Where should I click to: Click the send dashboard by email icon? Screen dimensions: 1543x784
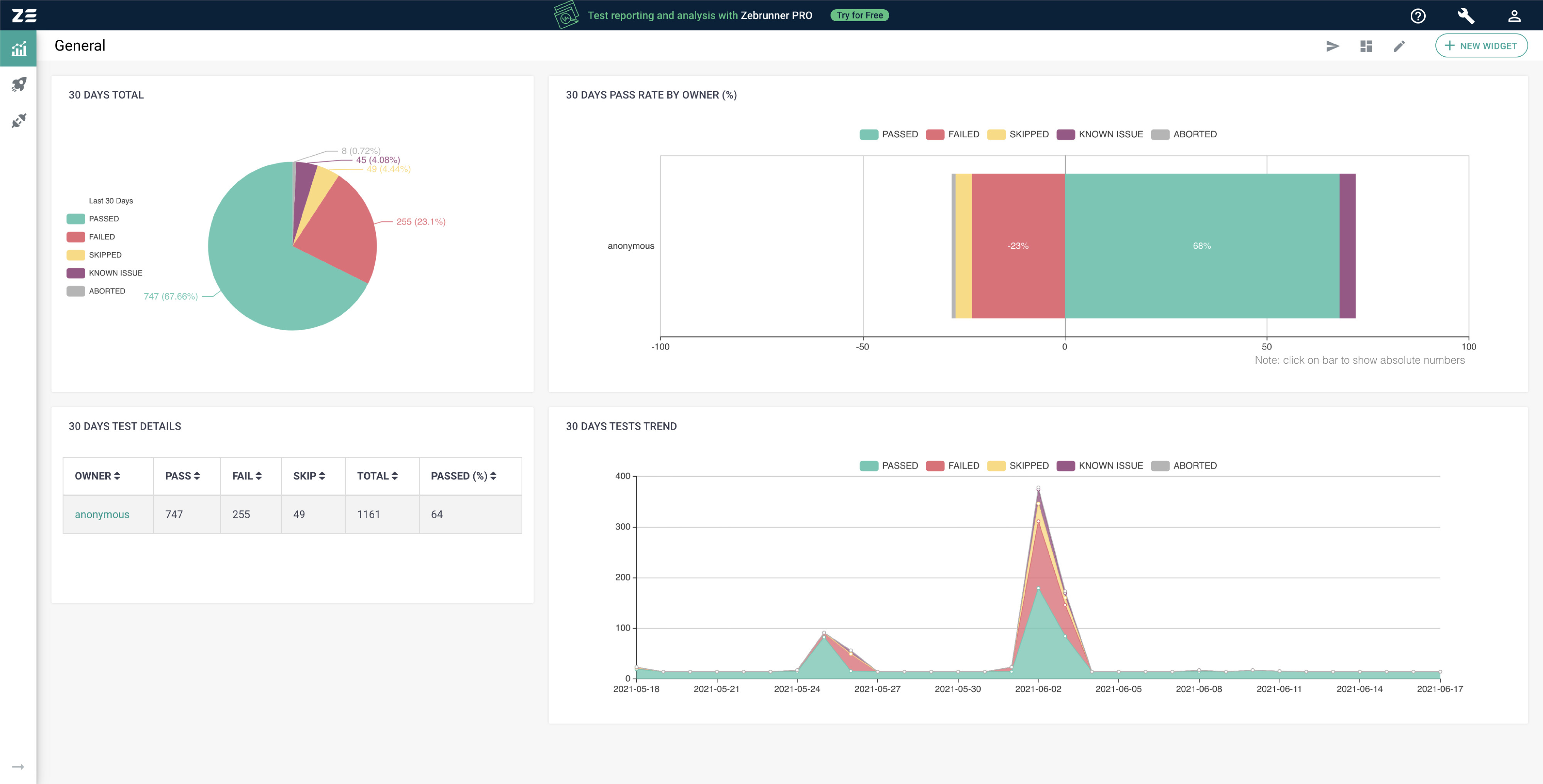coord(1332,46)
